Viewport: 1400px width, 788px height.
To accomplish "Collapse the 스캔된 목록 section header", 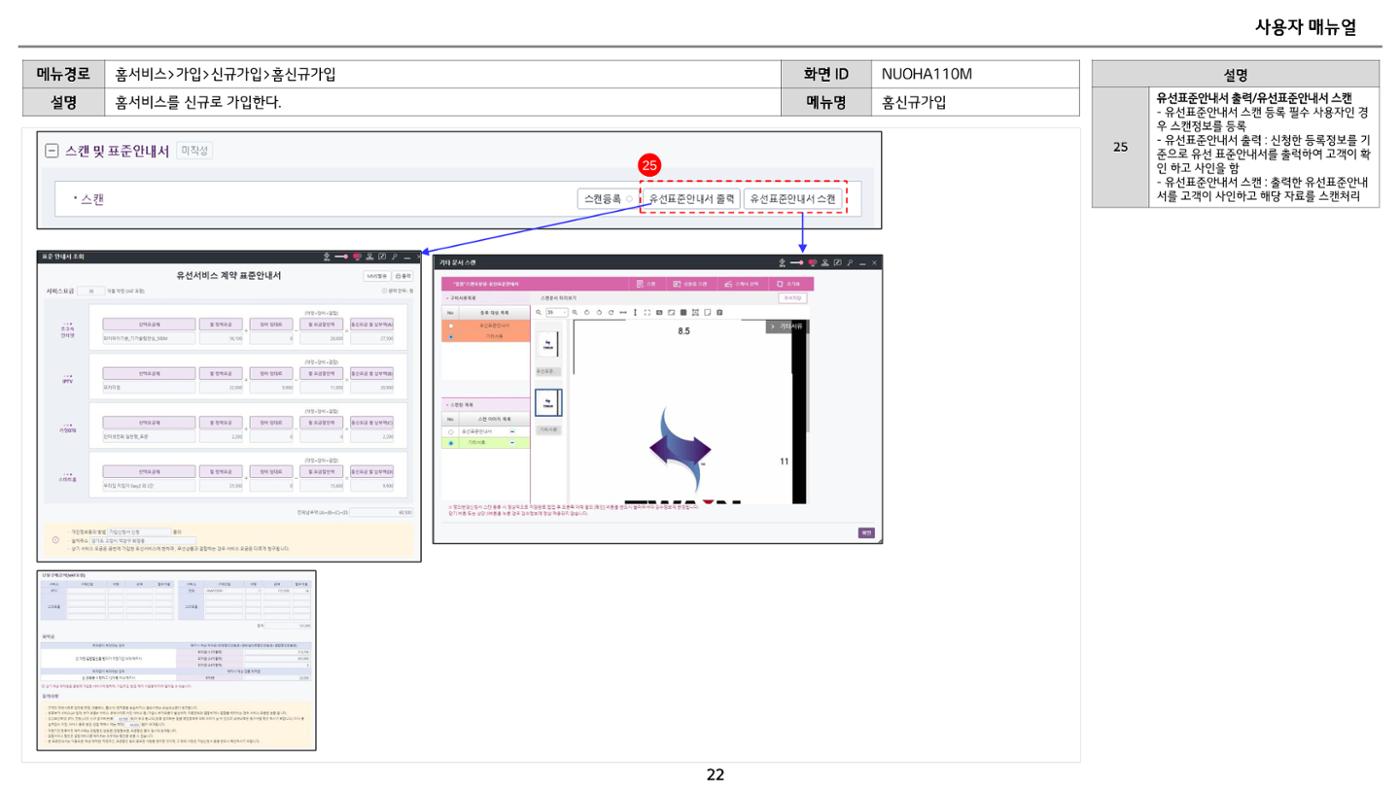I will tap(486, 405).
